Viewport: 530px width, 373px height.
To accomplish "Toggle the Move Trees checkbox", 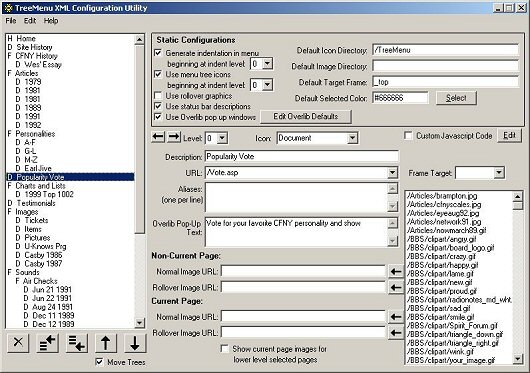I will coord(99,362).
